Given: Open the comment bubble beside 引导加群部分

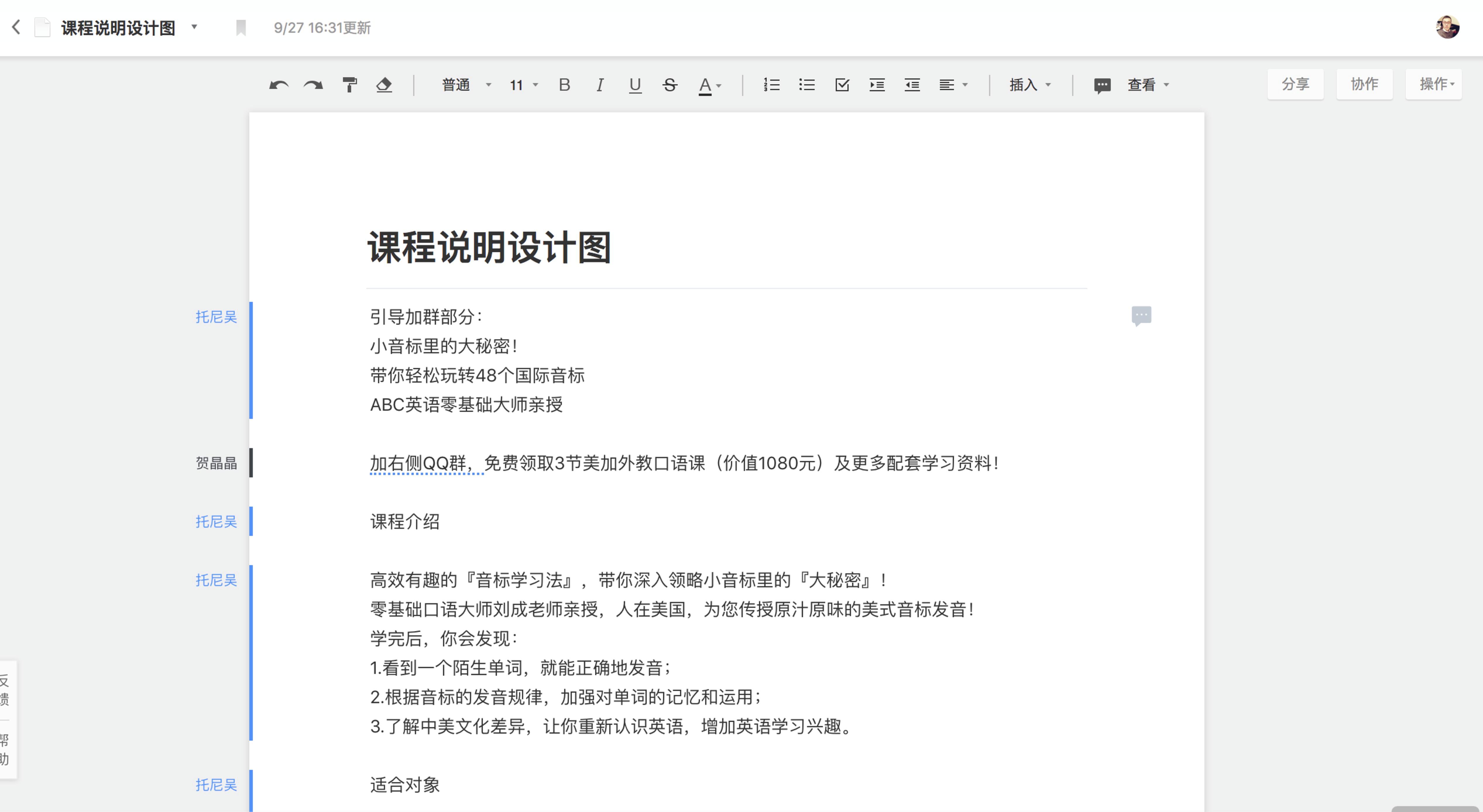Looking at the screenshot, I should pos(1141,315).
